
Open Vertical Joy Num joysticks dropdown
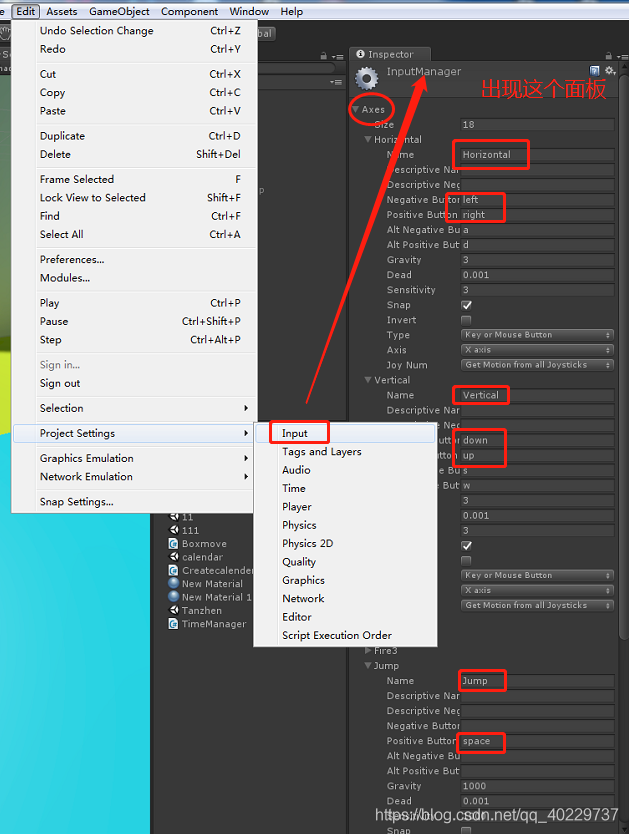pos(537,605)
